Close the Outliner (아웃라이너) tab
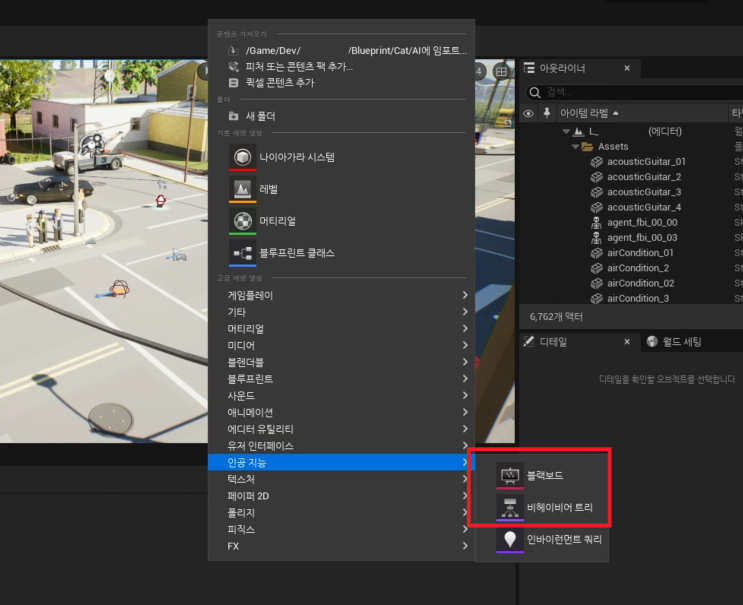The width and height of the screenshot is (743, 605). point(627,68)
